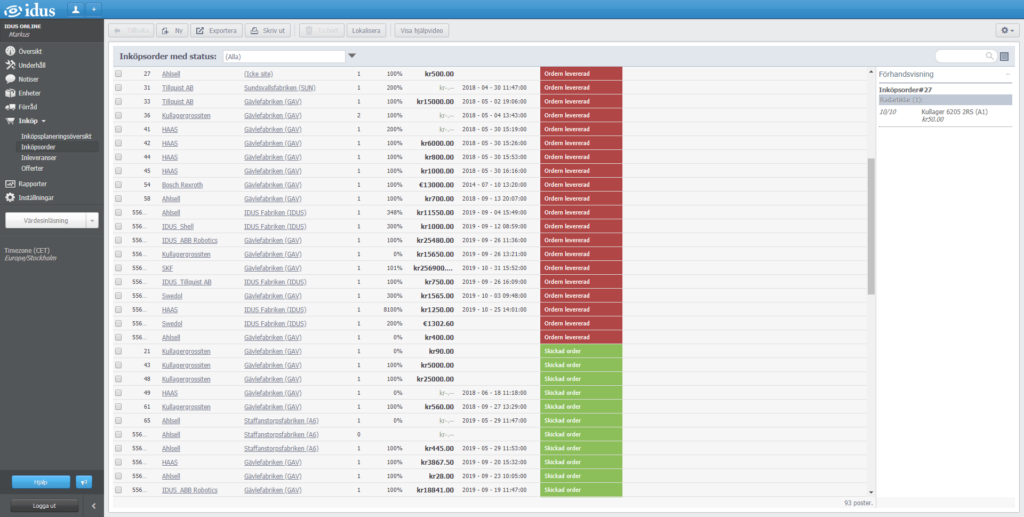The image size is (1024, 517).
Task: Select Inleveranser submenu item
Action: pos(39,157)
